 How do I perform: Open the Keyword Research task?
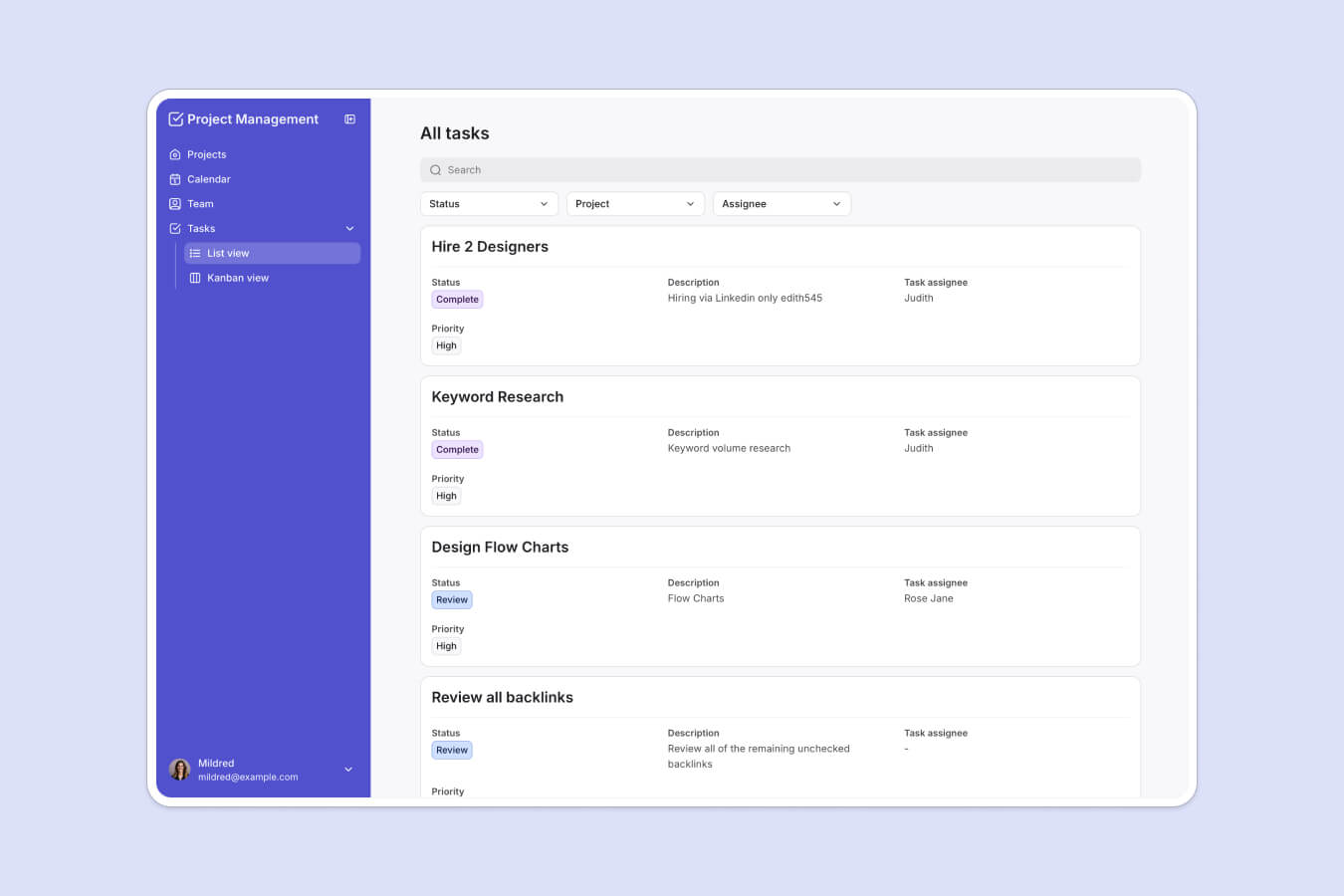point(498,397)
